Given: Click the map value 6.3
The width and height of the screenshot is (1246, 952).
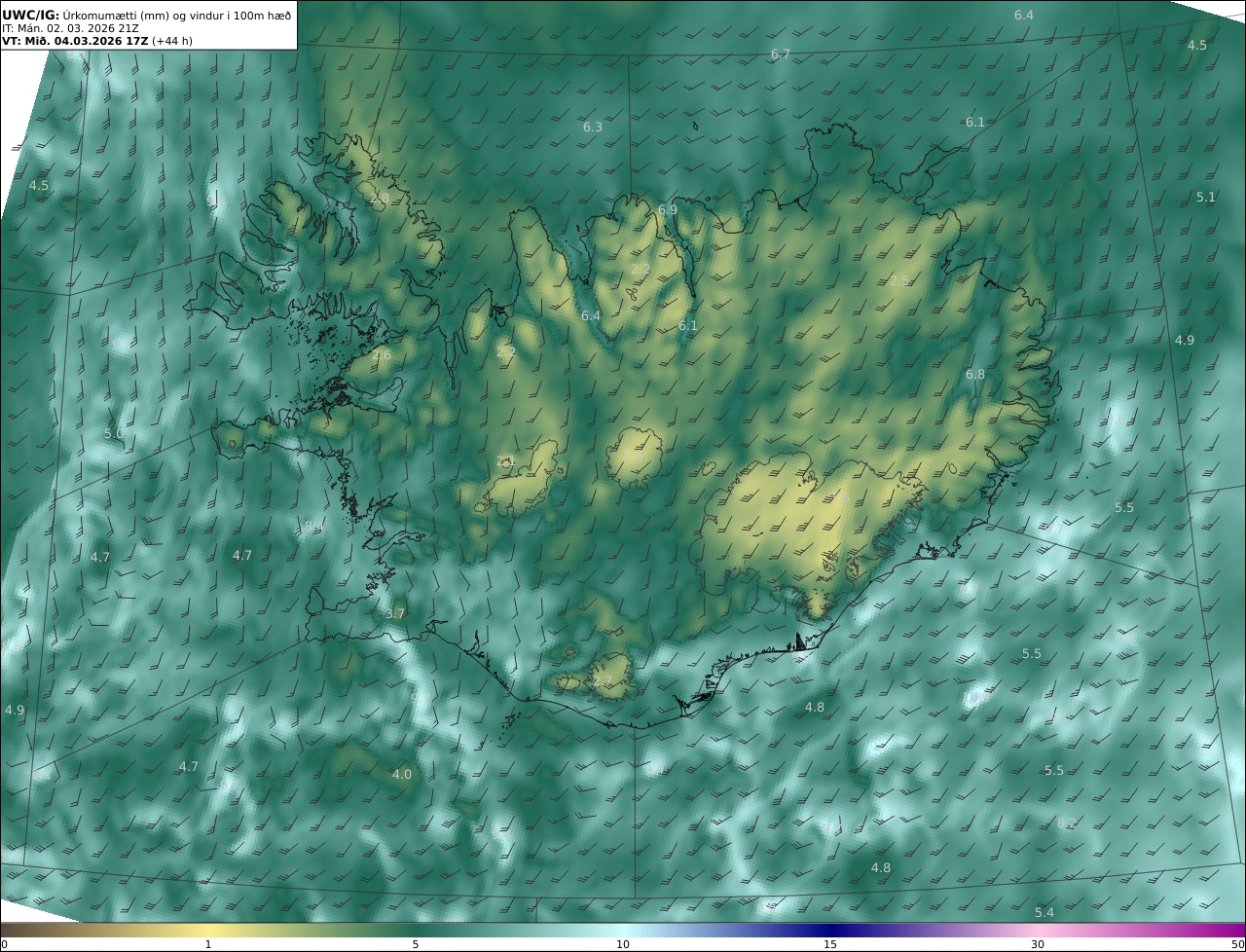Looking at the screenshot, I should (593, 128).
